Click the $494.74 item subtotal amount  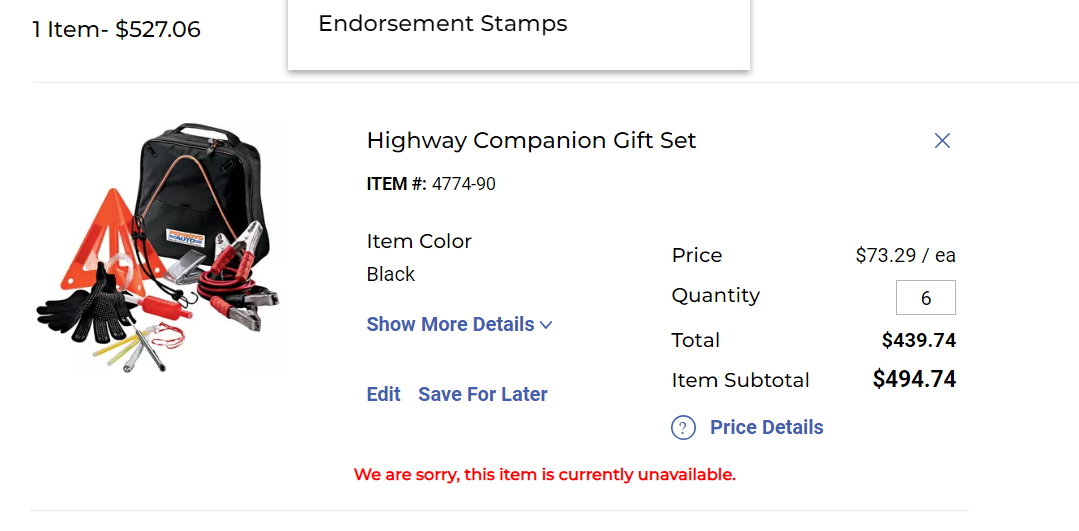tap(914, 379)
